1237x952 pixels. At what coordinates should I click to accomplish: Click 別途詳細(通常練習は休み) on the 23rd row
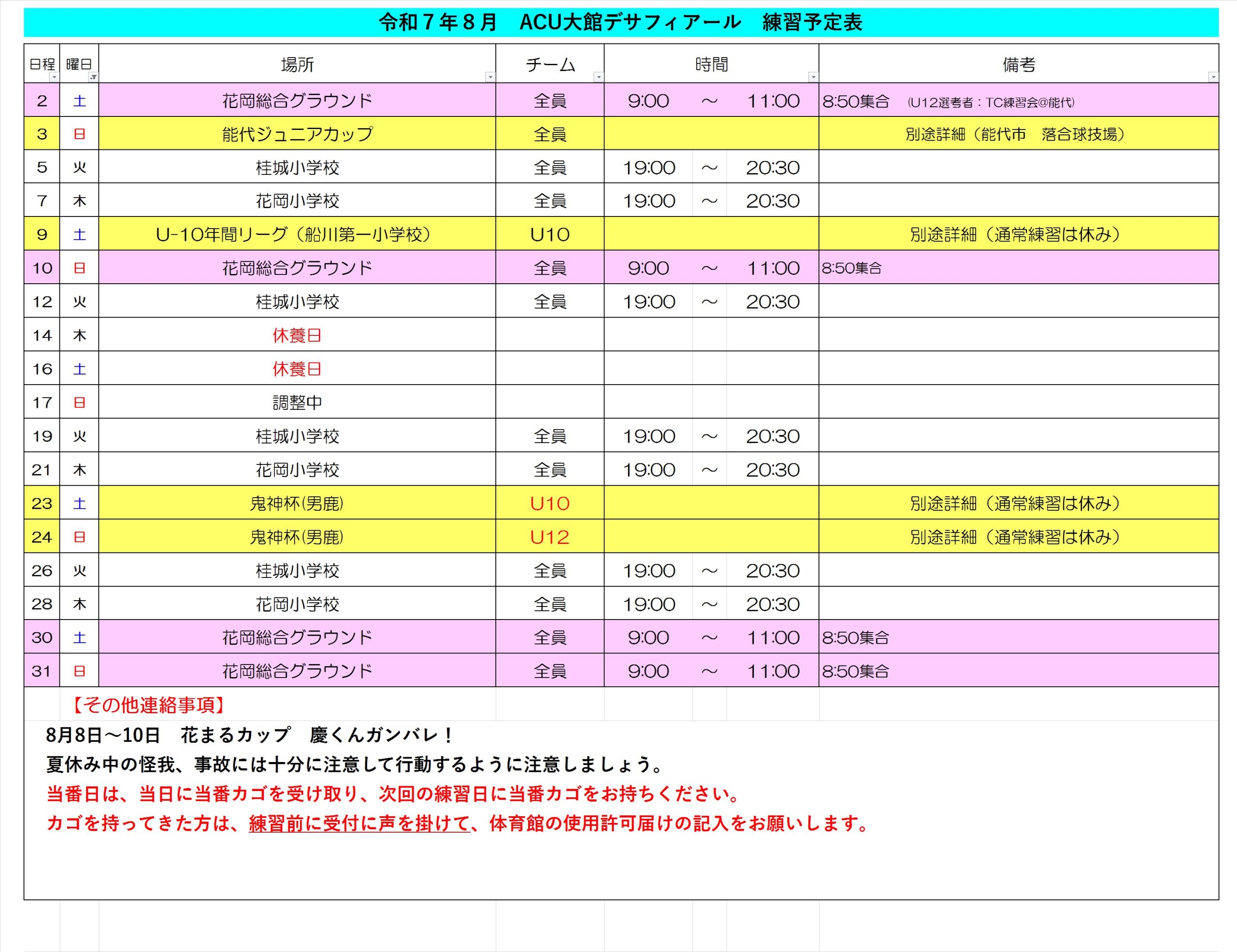pyautogui.click(x=1019, y=503)
